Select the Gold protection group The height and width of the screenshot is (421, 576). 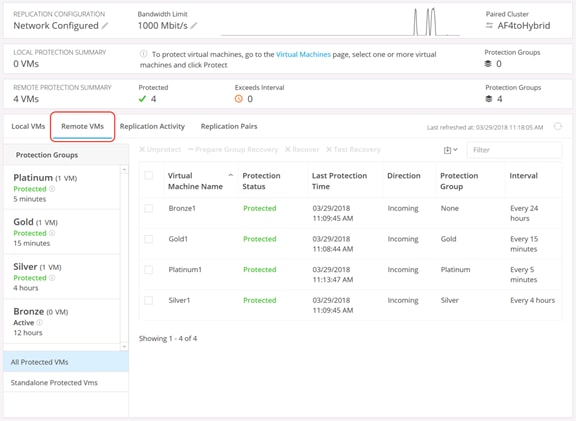click(62, 232)
